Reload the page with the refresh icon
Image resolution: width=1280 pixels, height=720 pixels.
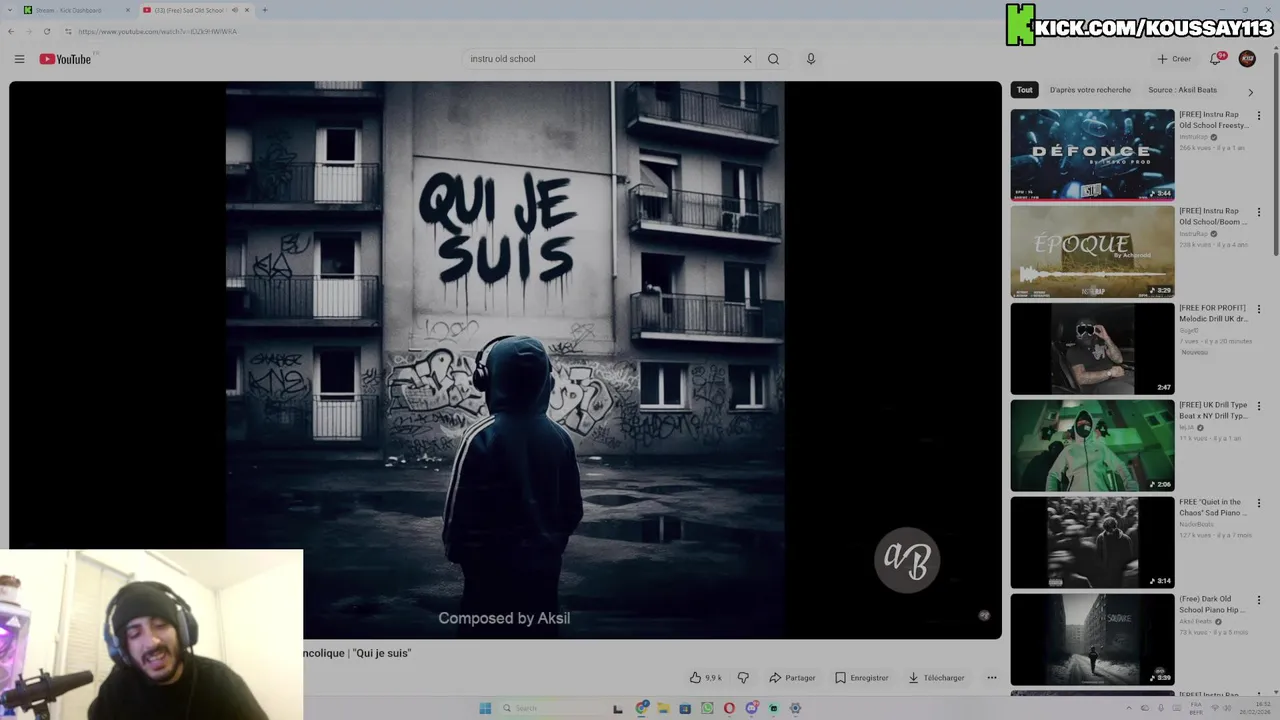point(47,32)
